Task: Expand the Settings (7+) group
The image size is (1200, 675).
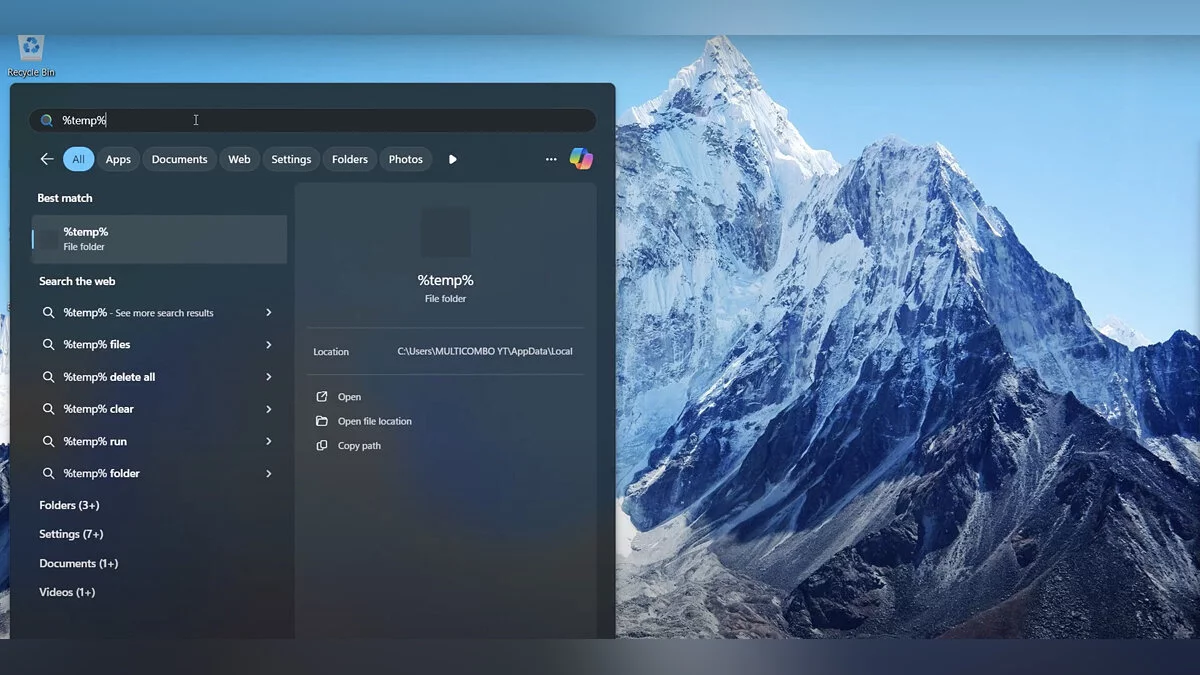Action: click(71, 534)
